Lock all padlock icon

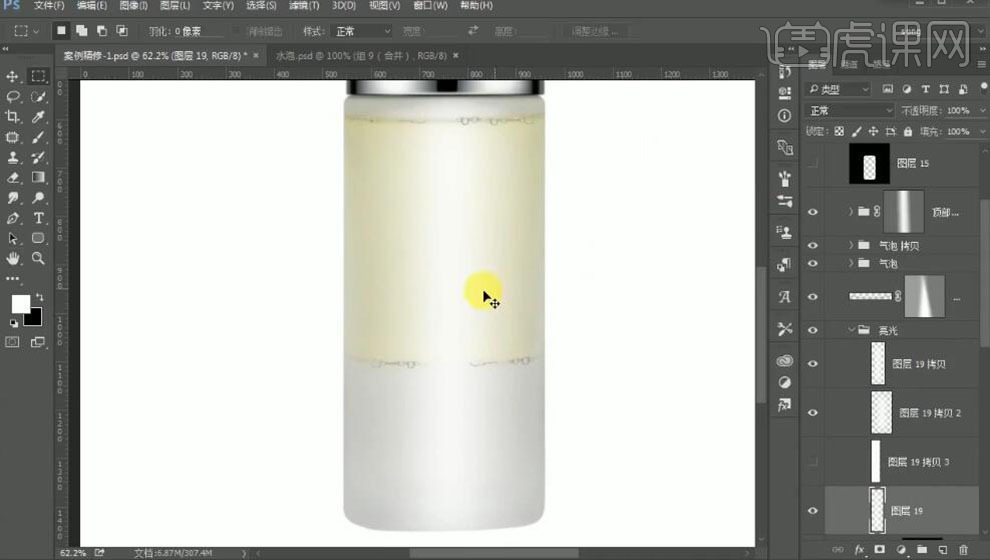point(908,131)
